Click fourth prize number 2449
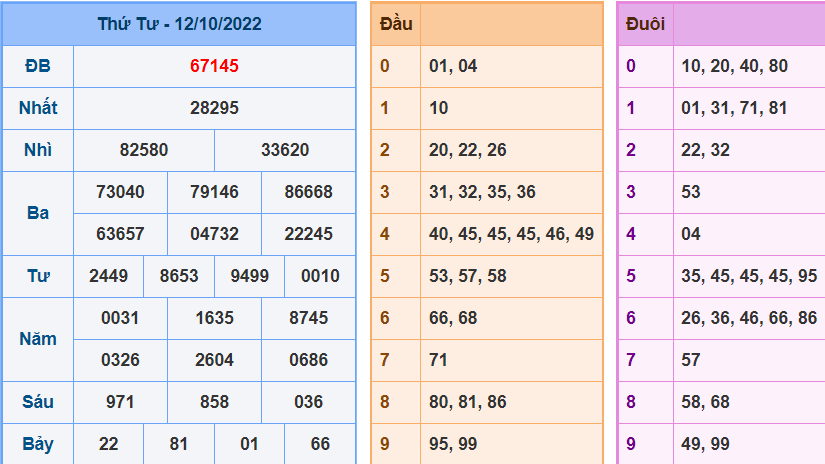Image resolution: width=825 pixels, height=464 pixels. coord(108,276)
